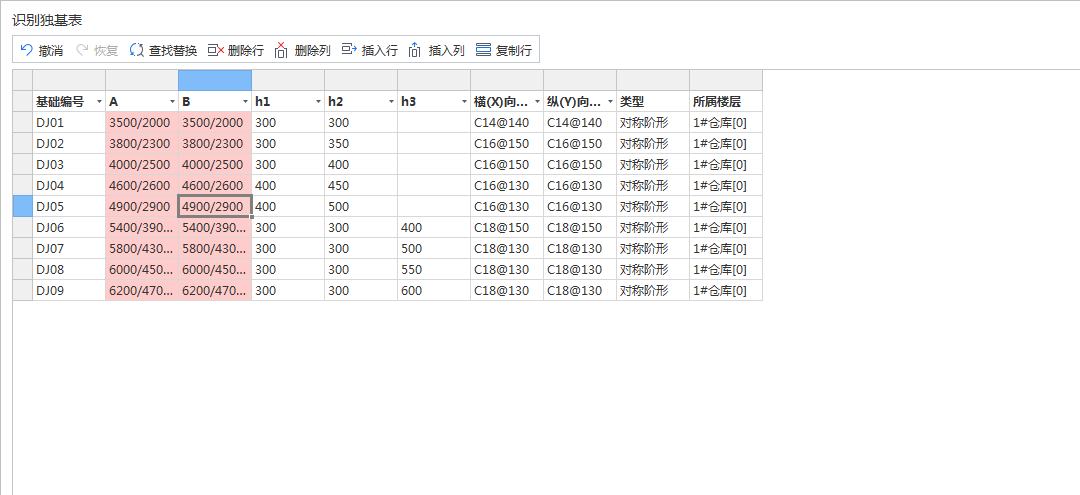Click the Find and Replace (查找替换) icon
This screenshot has height=495, width=1080.
coord(136,50)
